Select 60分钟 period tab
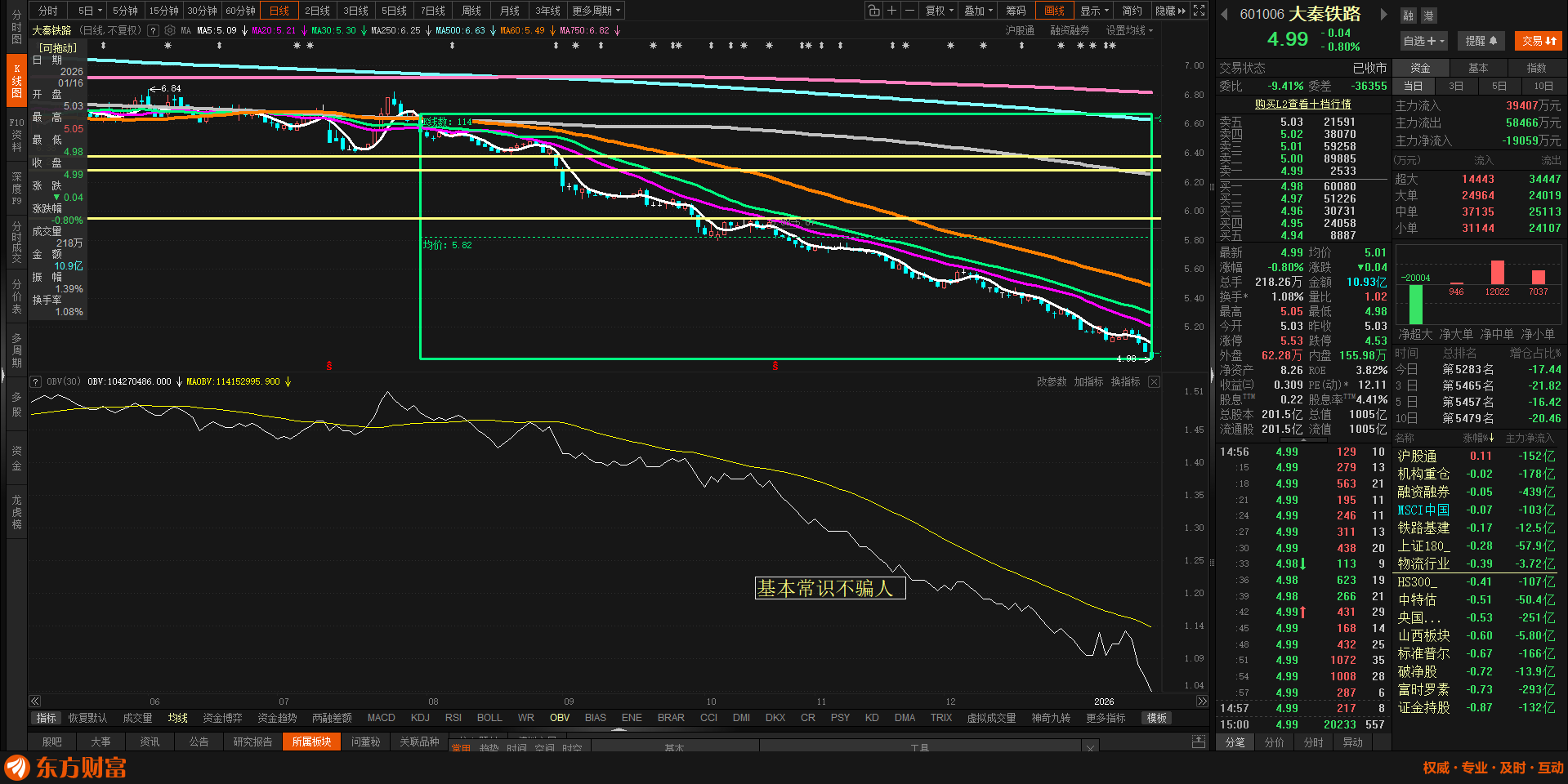 pos(240,11)
